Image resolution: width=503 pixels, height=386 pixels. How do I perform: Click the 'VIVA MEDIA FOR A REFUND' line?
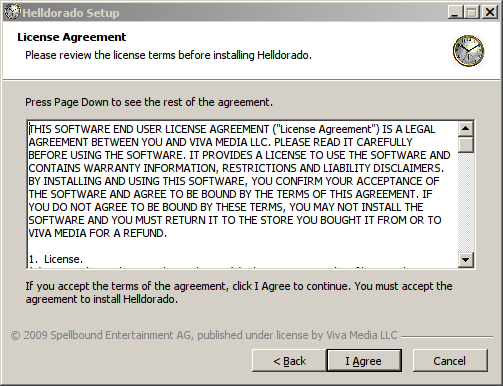tap(97, 233)
